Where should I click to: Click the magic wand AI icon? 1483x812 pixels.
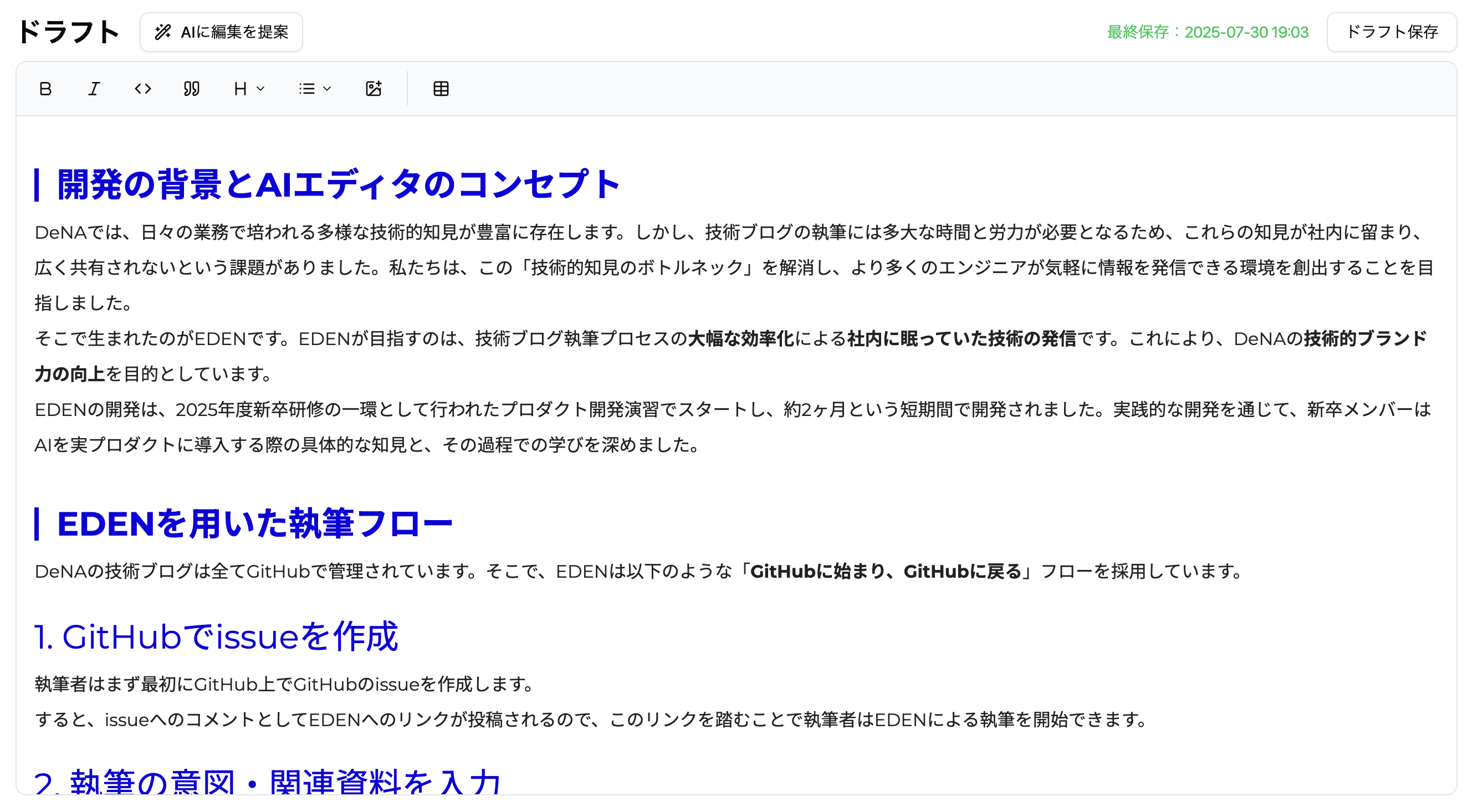coord(163,32)
